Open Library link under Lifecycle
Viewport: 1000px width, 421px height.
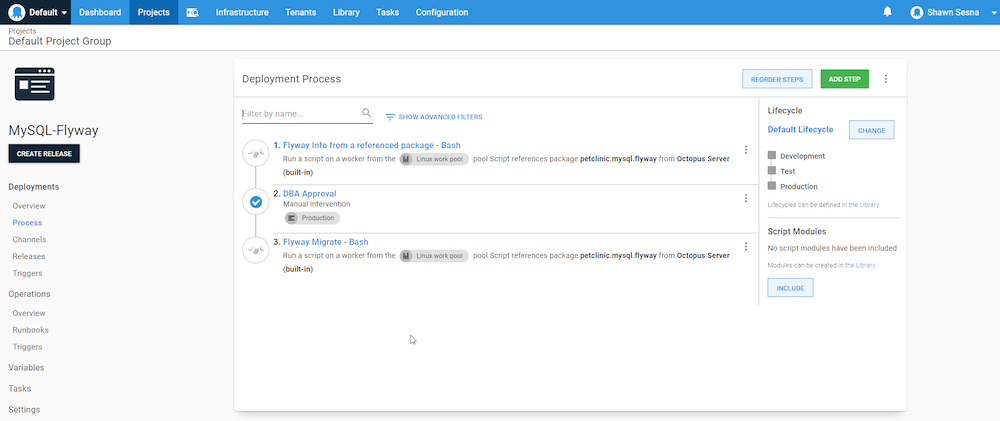pos(869,205)
